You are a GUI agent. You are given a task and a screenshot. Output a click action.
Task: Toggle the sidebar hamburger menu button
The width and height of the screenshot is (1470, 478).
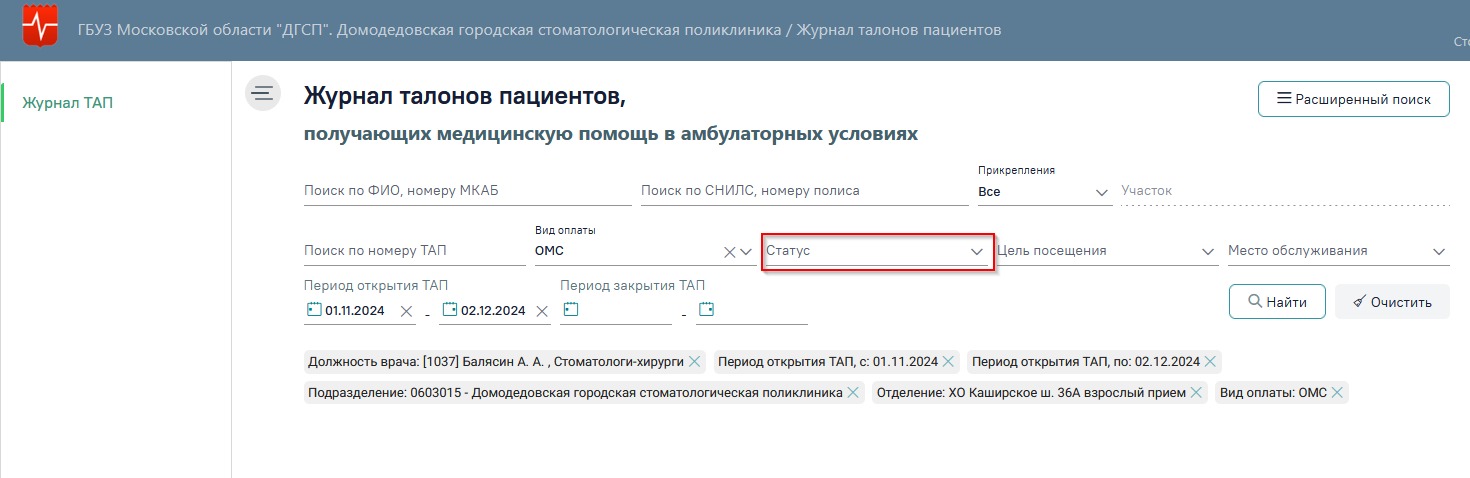(x=263, y=93)
